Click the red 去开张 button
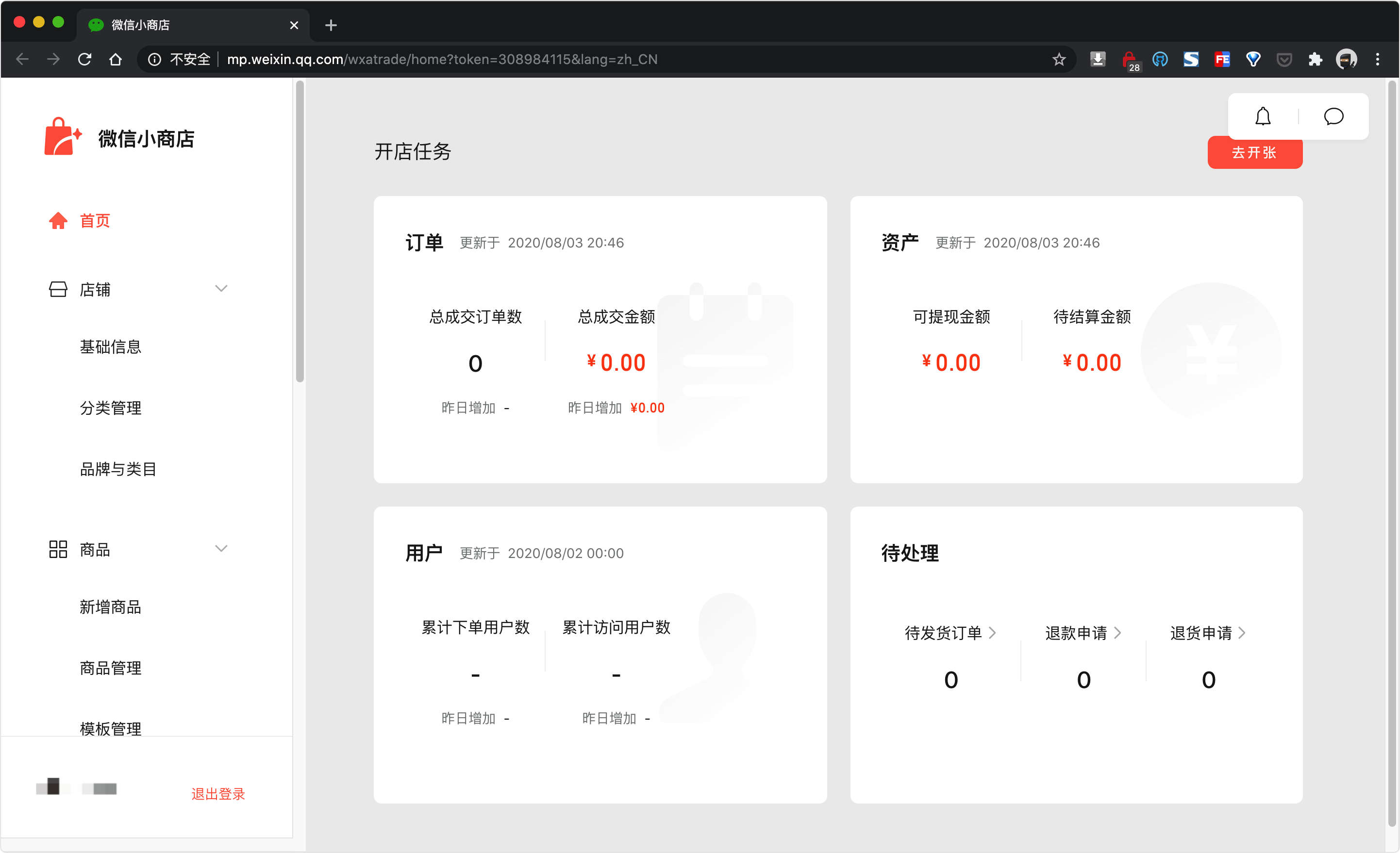 tap(1254, 153)
